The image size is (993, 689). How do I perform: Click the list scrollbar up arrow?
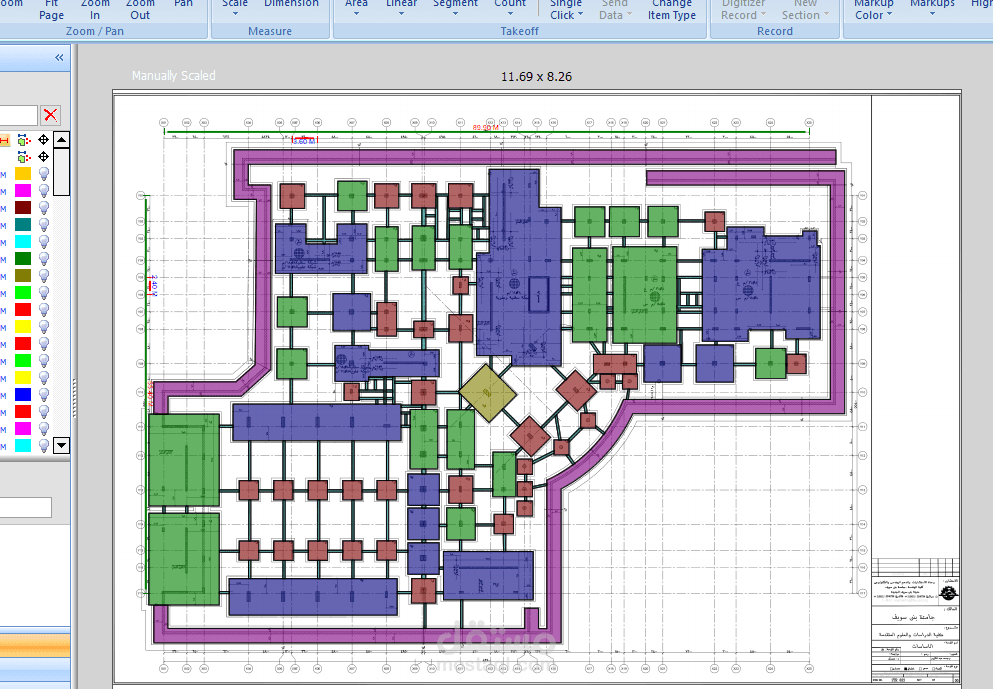(x=61, y=139)
